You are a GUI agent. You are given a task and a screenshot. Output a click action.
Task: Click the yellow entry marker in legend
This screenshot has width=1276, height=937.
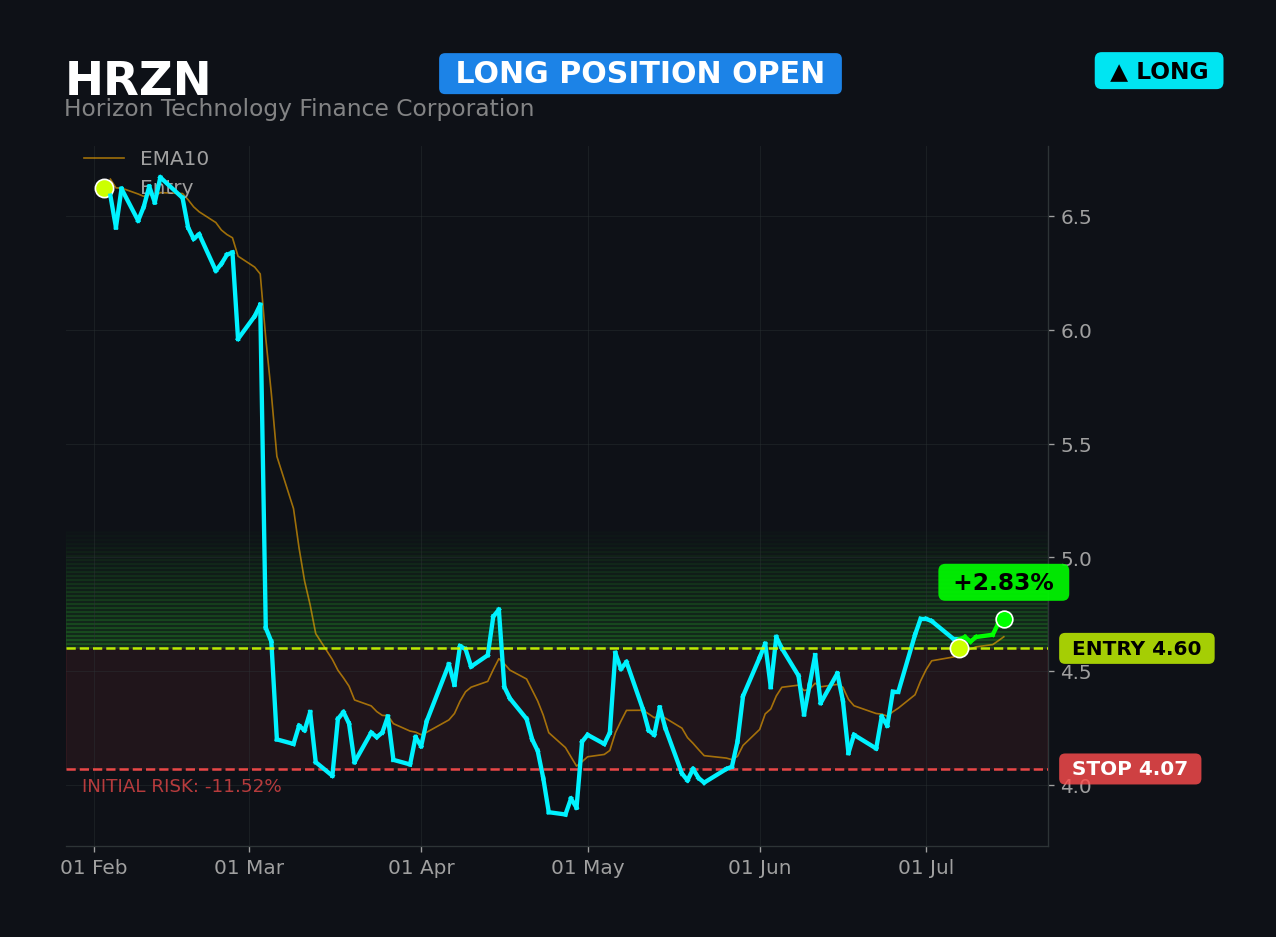104,188
